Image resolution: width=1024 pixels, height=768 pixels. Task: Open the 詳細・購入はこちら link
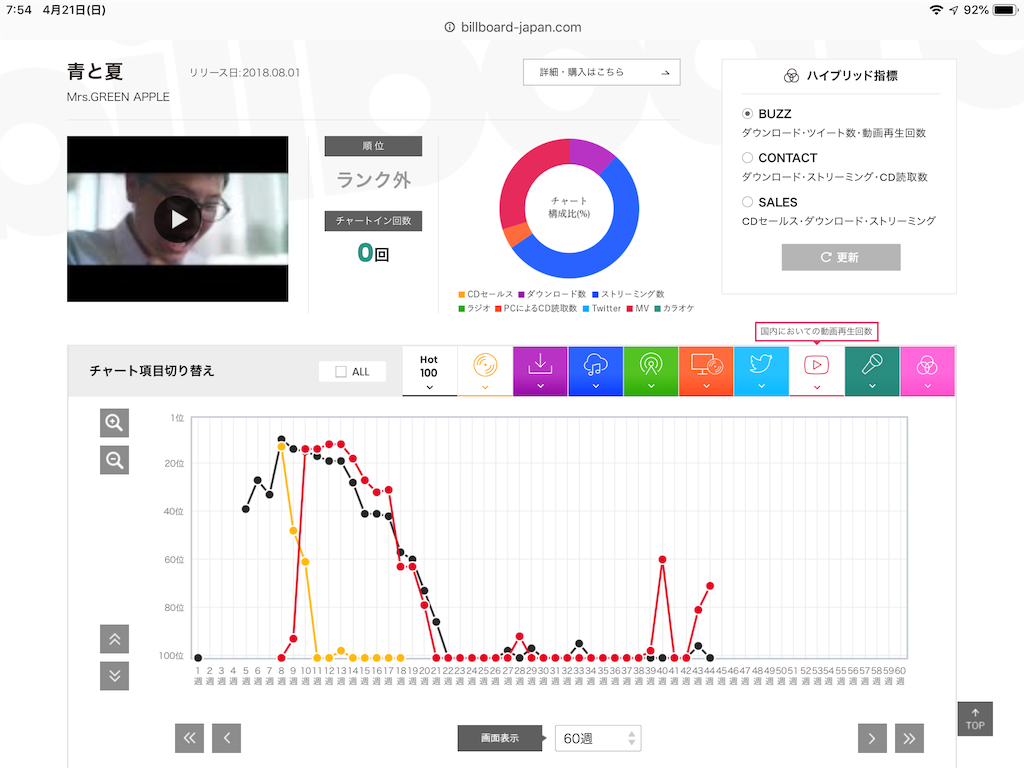tap(601, 72)
